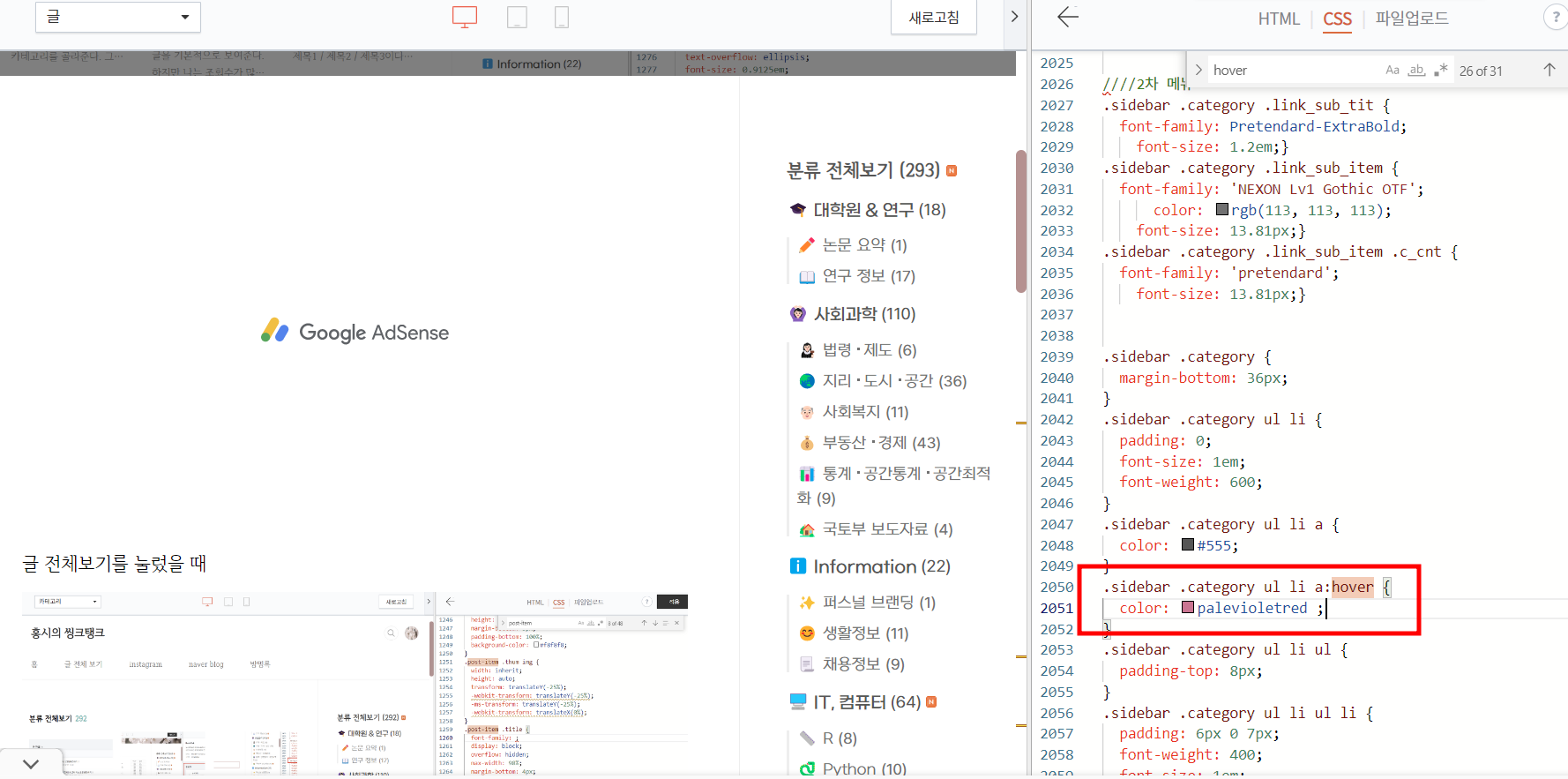Open 부동산·경제 (43) subcategory
The width and height of the screenshot is (1568, 779).
click(881, 443)
